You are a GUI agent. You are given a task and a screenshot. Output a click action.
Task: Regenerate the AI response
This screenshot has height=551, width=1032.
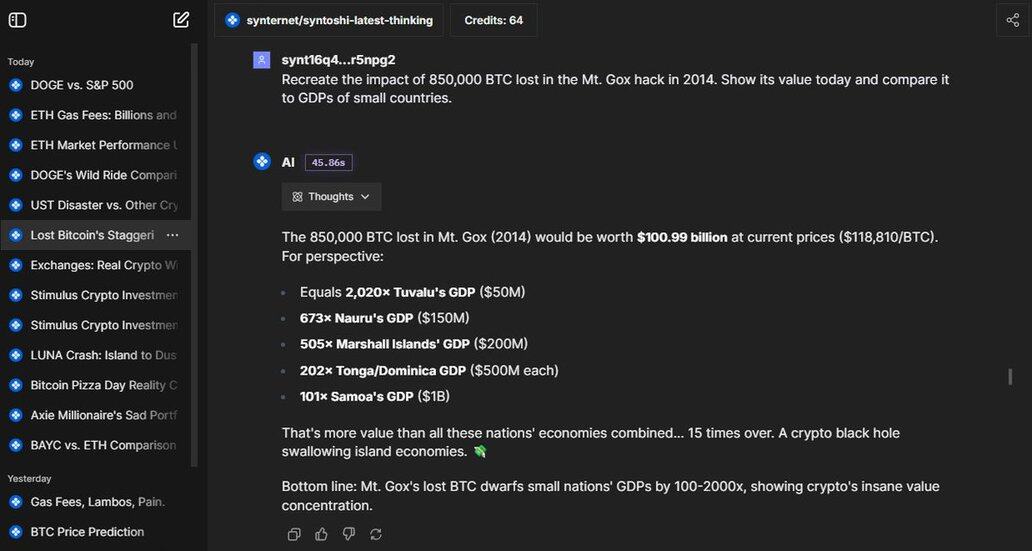376,534
